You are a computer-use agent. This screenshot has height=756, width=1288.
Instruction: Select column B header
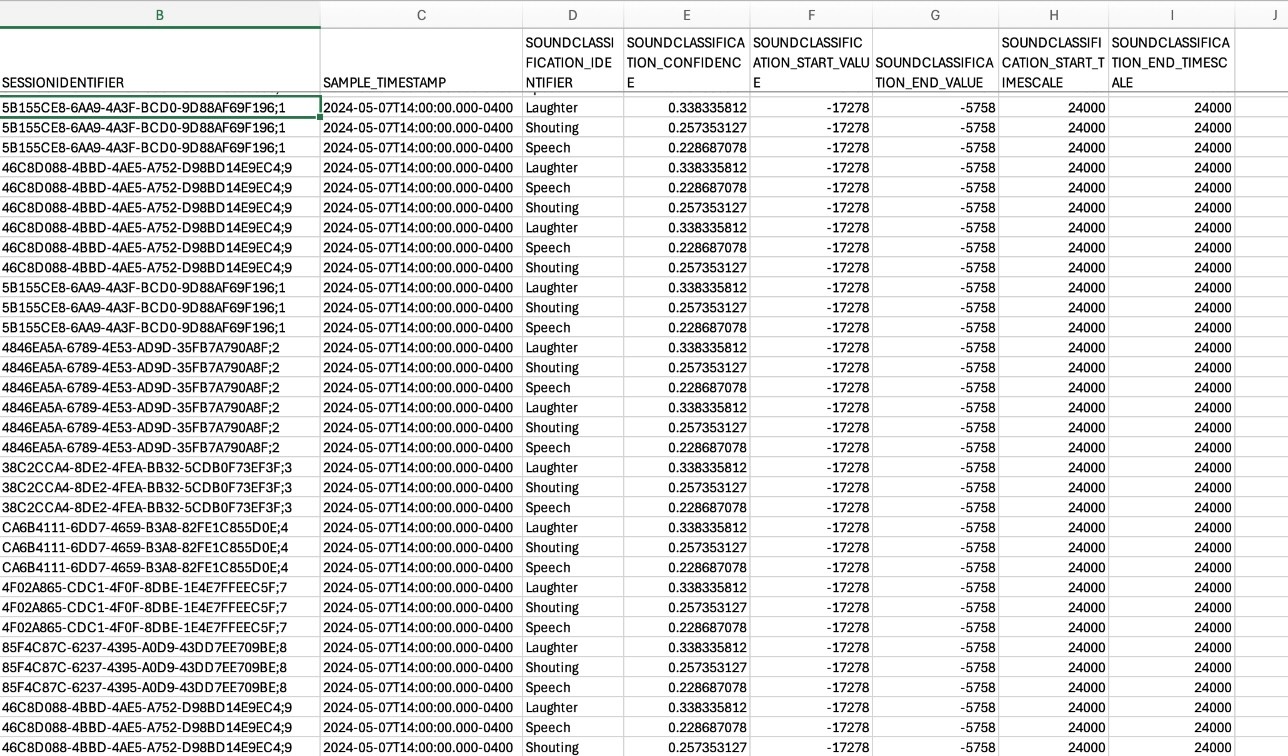[x=160, y=14]
